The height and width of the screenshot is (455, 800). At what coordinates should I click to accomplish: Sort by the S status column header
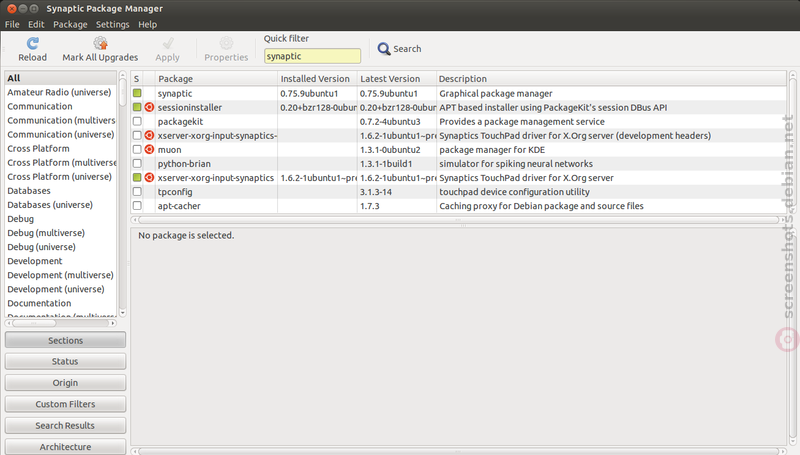click(x=136, y=79)
